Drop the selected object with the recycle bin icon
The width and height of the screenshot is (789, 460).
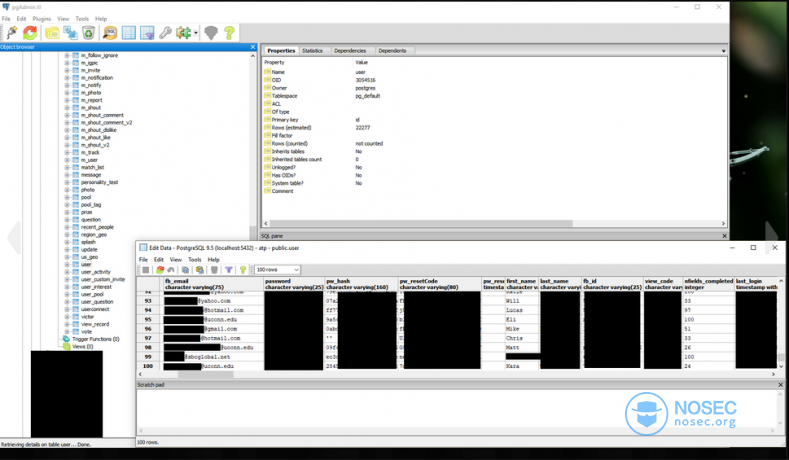[88, 33]
